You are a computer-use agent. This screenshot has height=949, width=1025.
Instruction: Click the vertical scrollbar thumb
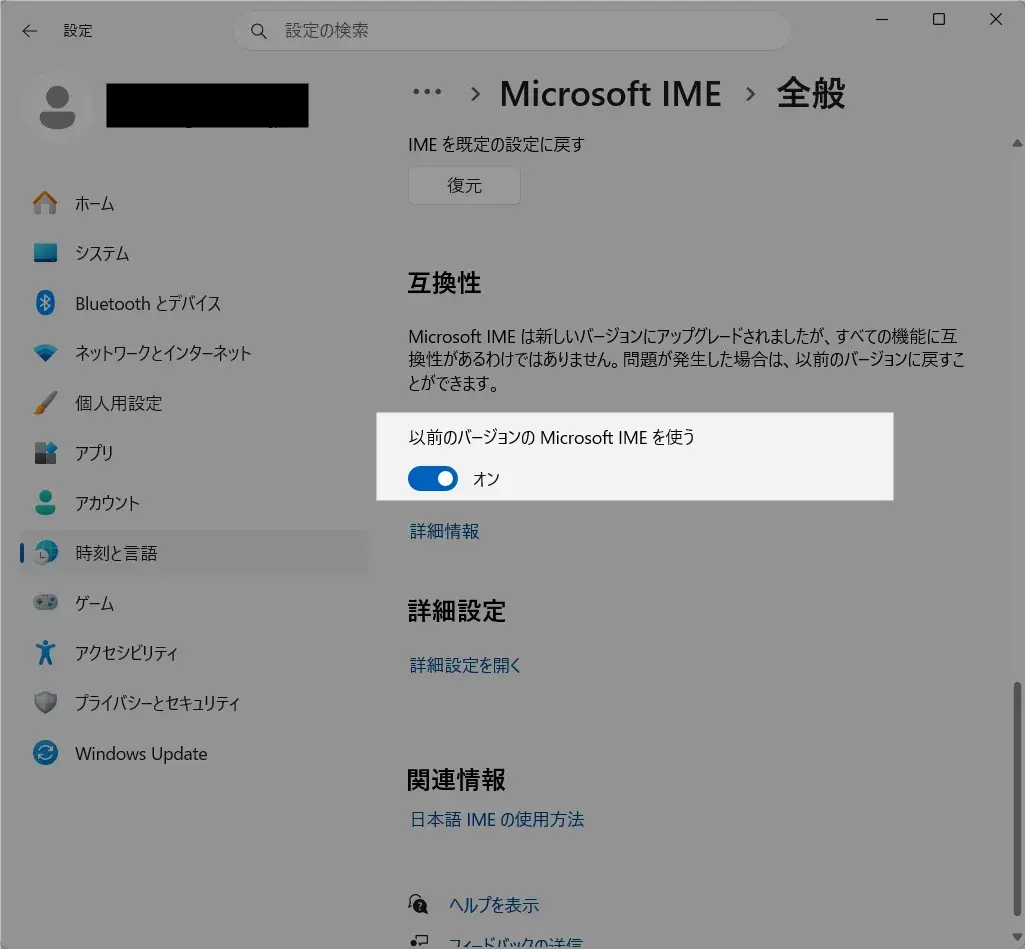coord(1017,798)
